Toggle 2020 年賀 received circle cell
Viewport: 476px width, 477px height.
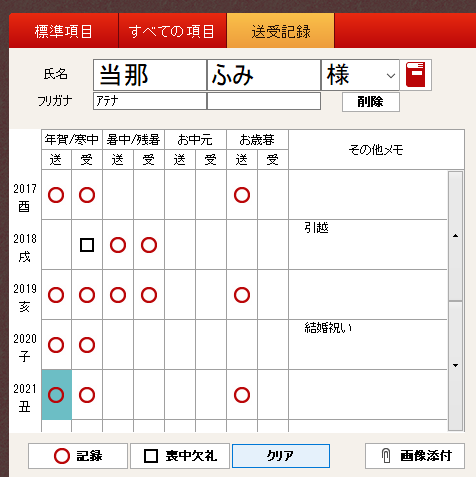click(87, 345)
